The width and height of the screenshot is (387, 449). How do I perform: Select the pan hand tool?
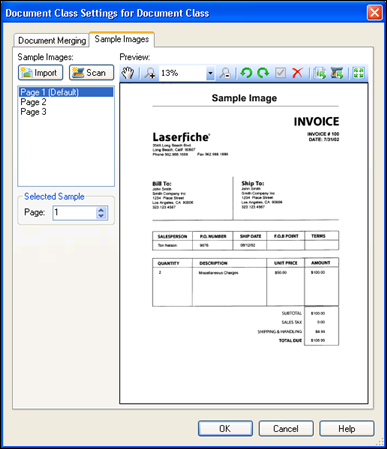coord(127,73)
